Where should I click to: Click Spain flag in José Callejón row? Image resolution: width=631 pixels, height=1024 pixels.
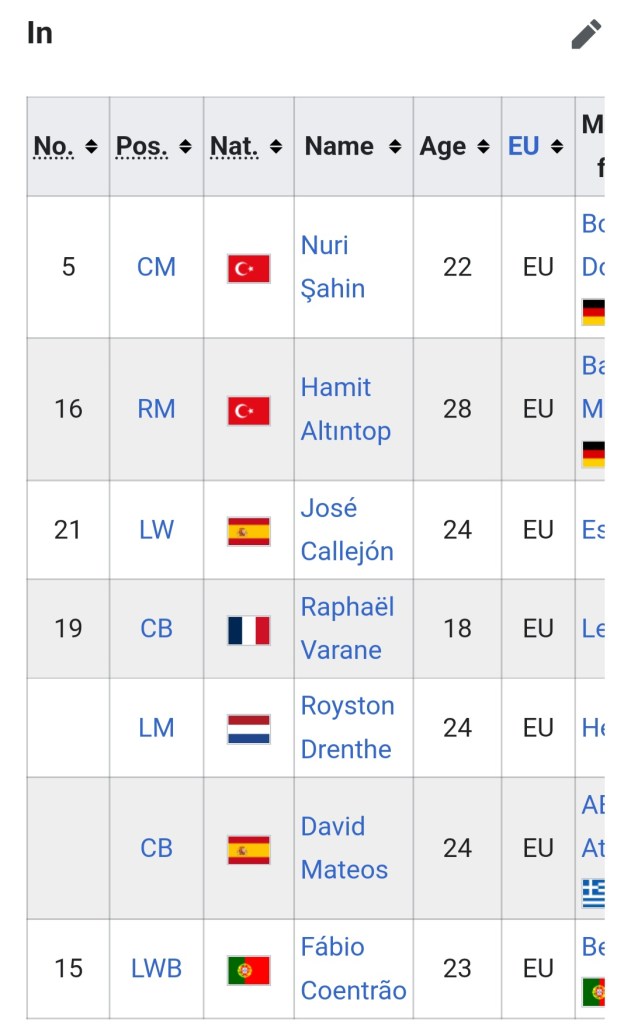[248, 530]
